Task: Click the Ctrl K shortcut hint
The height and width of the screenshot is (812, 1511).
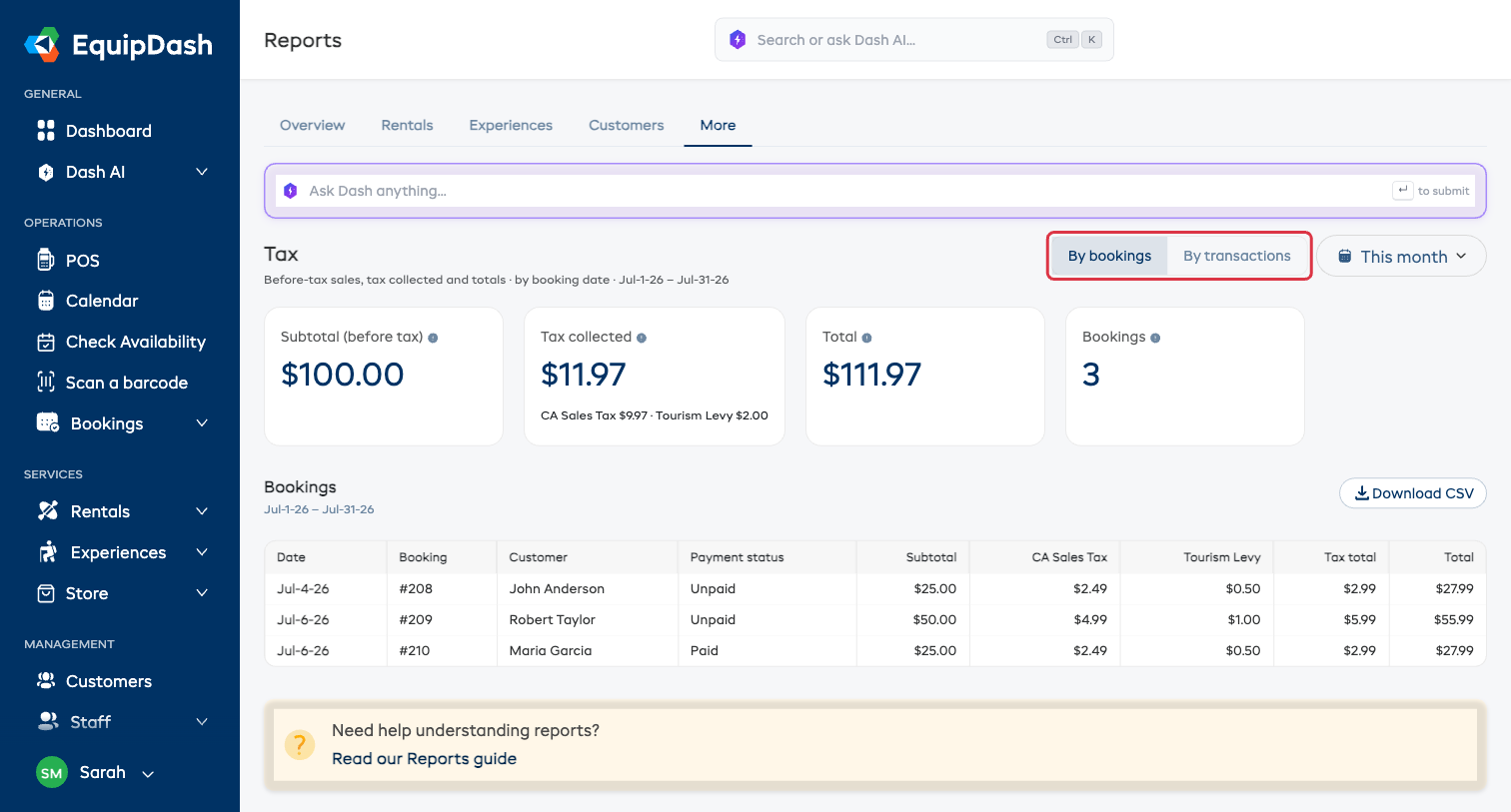Action: [x=1075, y=40]
